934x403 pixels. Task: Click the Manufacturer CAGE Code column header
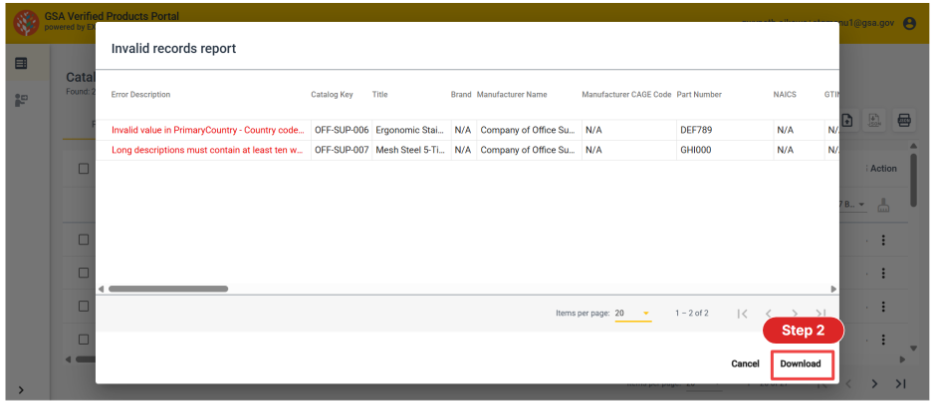pyautogui.click(x=627, y=95)
